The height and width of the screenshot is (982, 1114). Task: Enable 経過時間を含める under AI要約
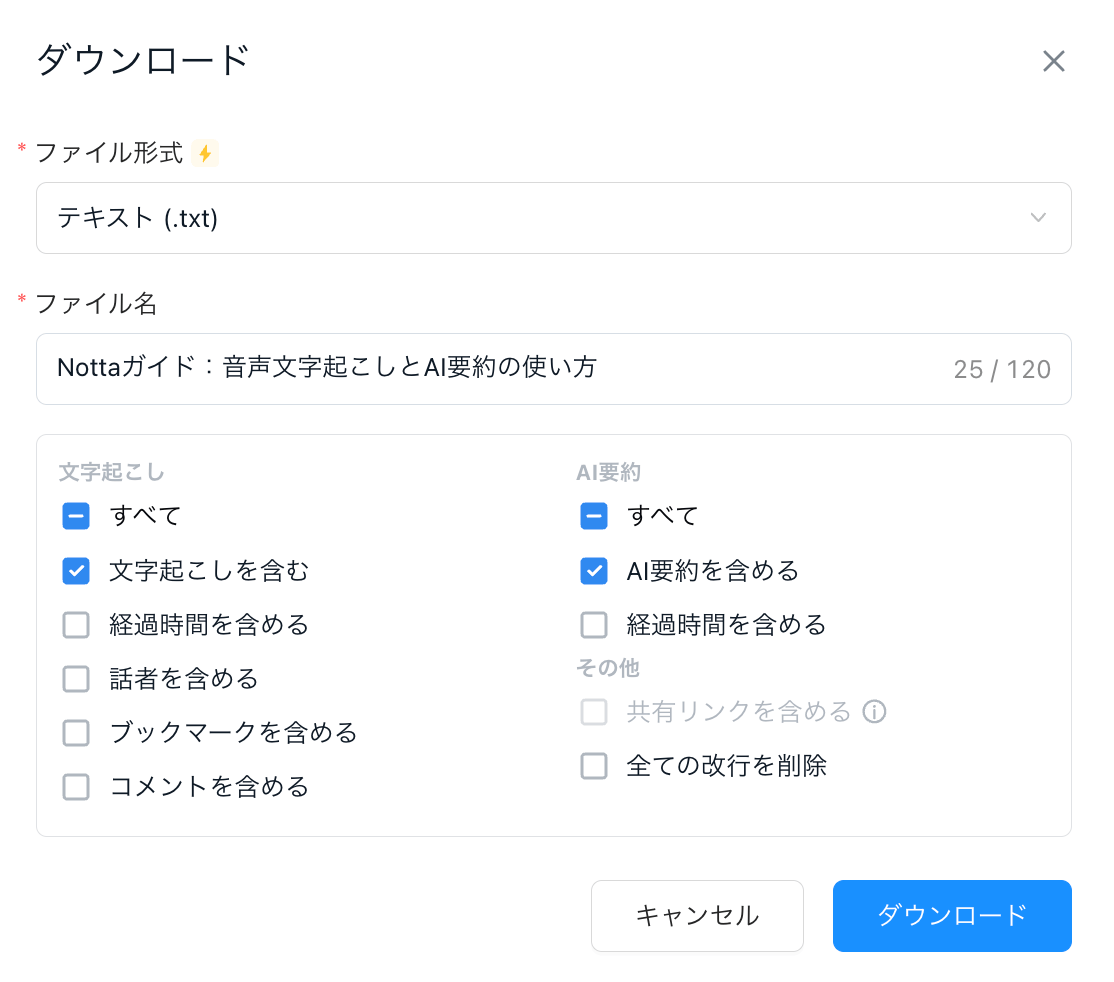[x=594, y=625]
